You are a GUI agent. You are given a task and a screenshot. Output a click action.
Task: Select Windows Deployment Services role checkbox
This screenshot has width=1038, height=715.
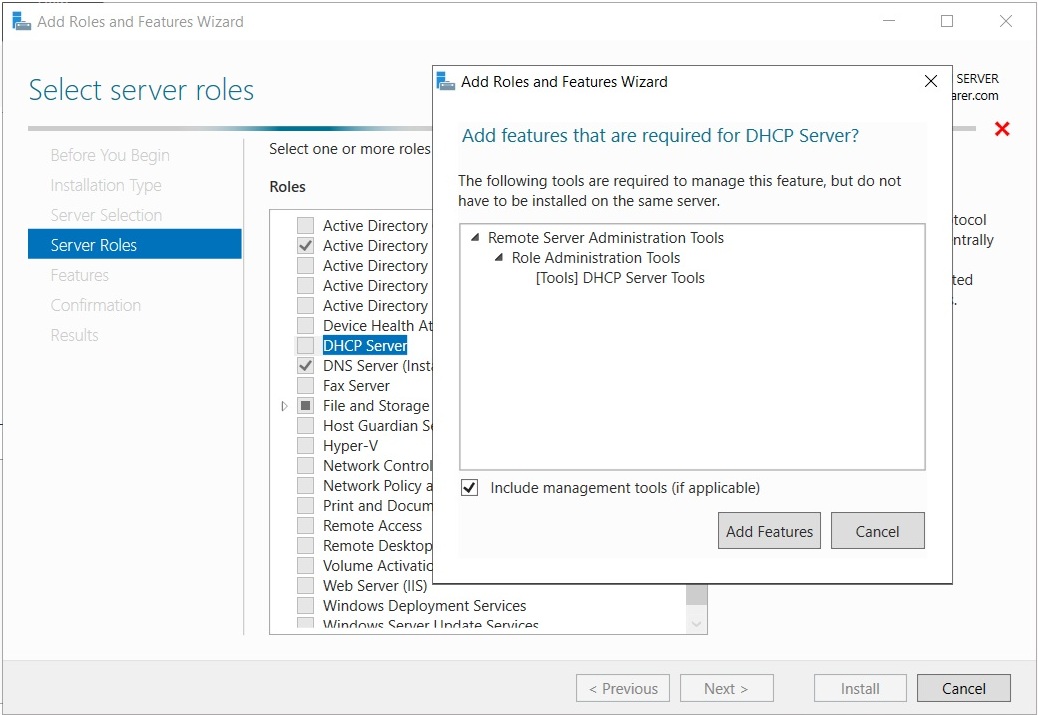[x=305, y=606]
